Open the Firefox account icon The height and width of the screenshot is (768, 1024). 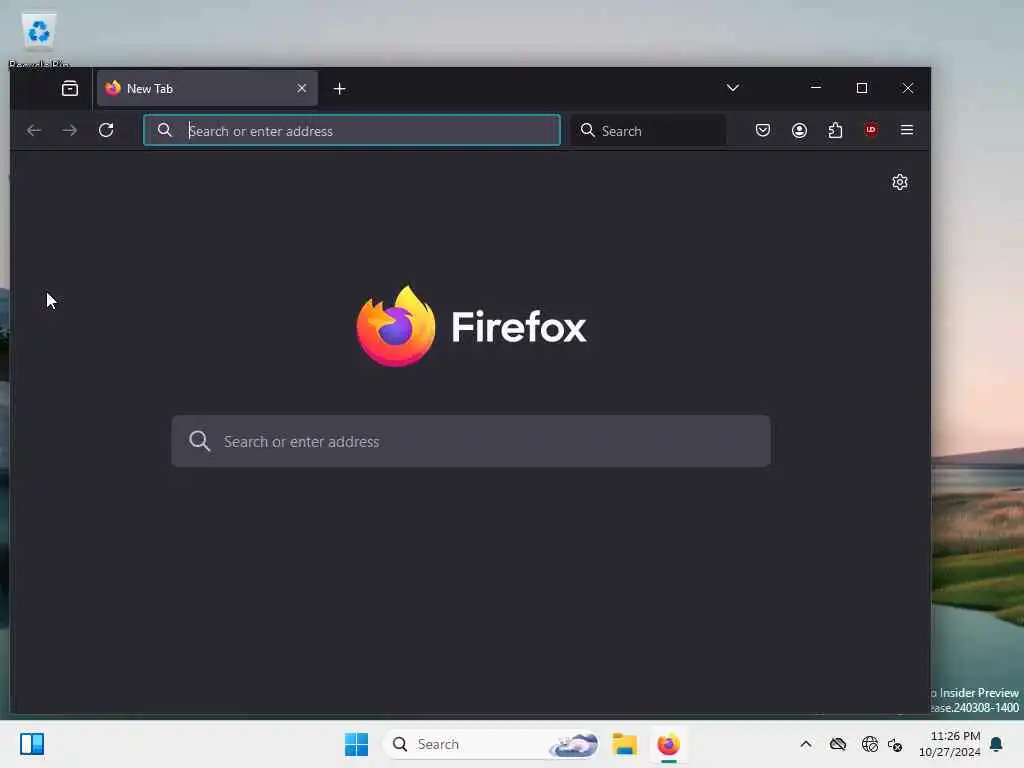(799, 130)
